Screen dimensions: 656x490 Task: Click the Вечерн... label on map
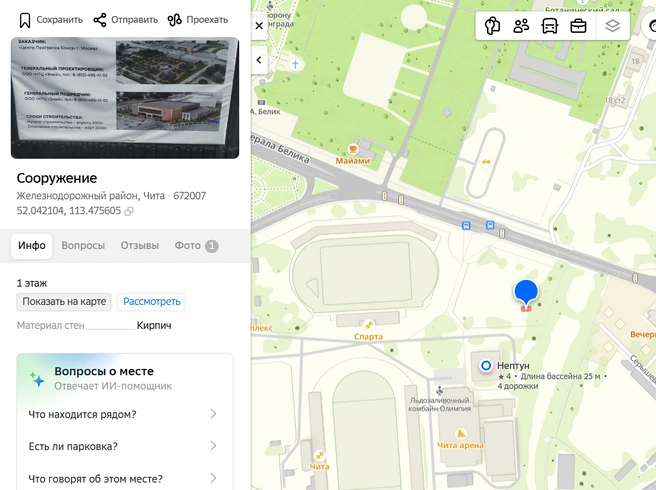pos(643,335)
